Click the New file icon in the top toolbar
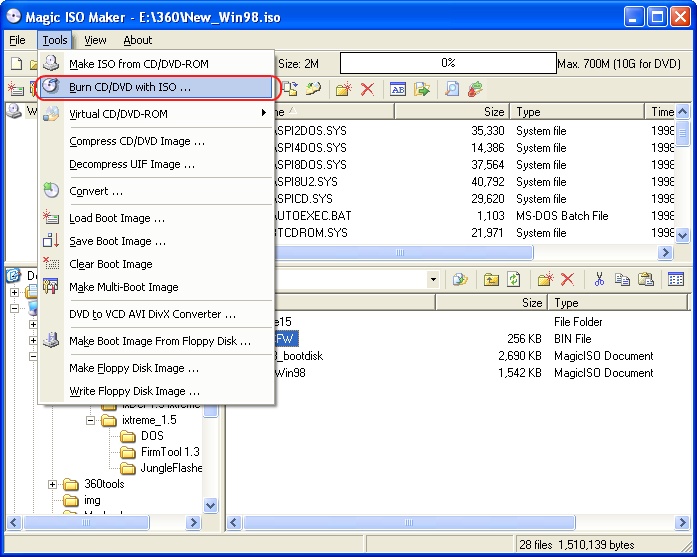This screenshot has height=557, width=697. (16, 64)
